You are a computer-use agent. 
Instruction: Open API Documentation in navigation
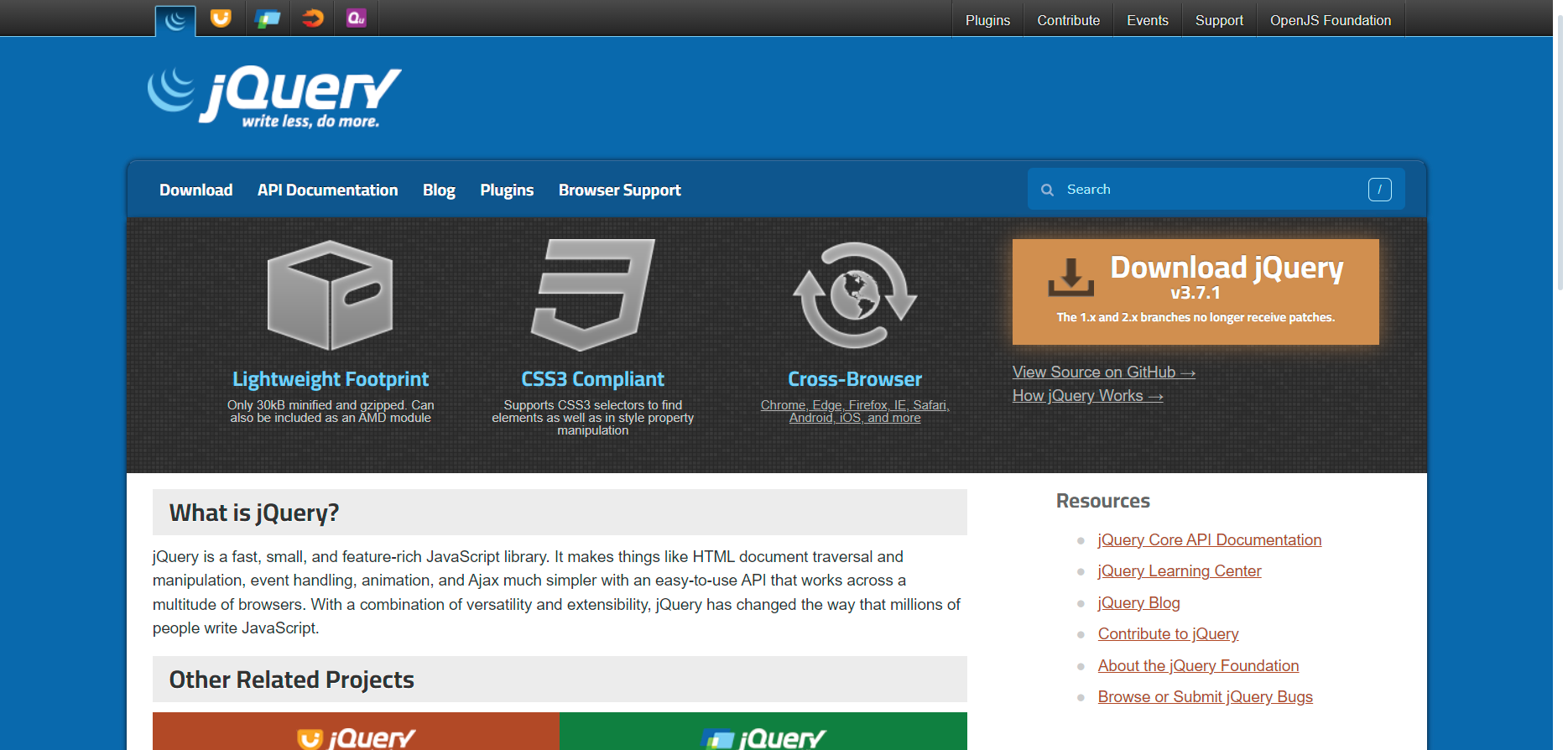coord(327,190)
